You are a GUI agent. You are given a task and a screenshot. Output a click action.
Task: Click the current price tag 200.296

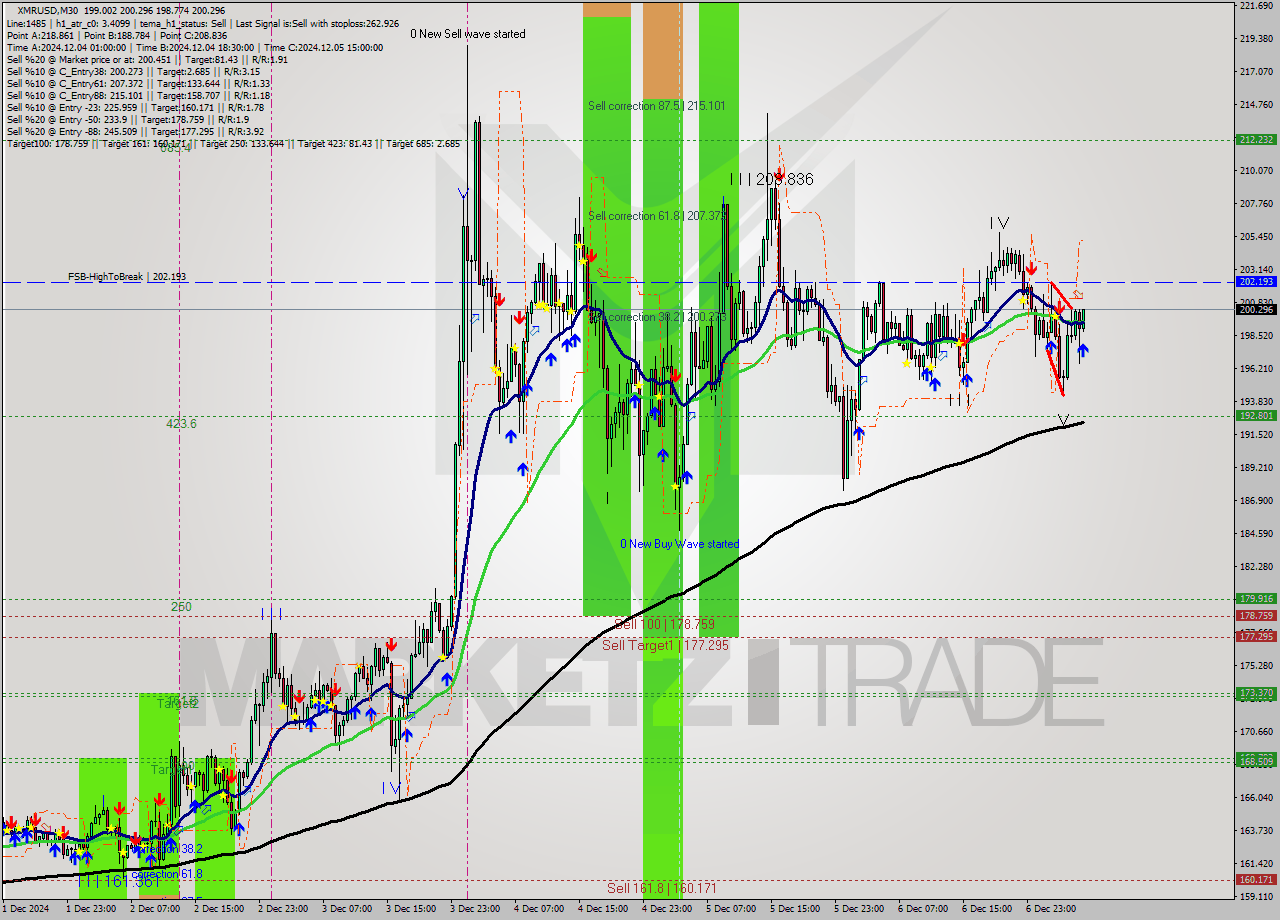(x=1257, y=309)
